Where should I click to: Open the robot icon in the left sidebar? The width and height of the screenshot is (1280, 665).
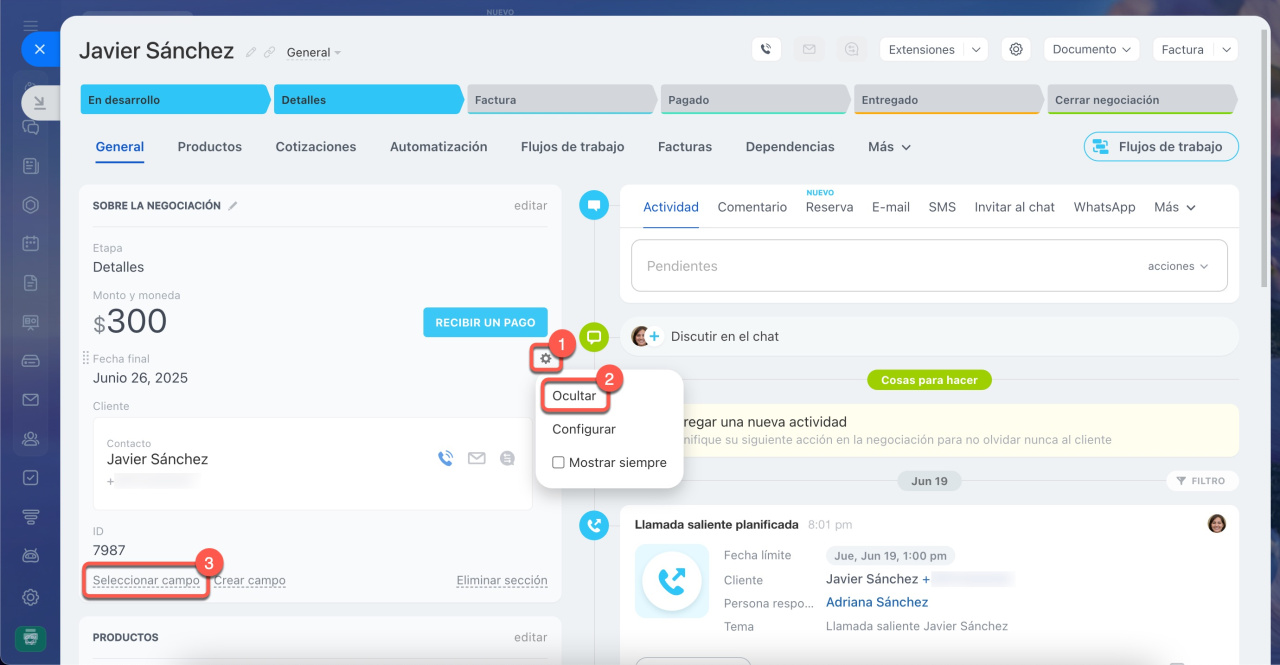(x=31, y=555)
